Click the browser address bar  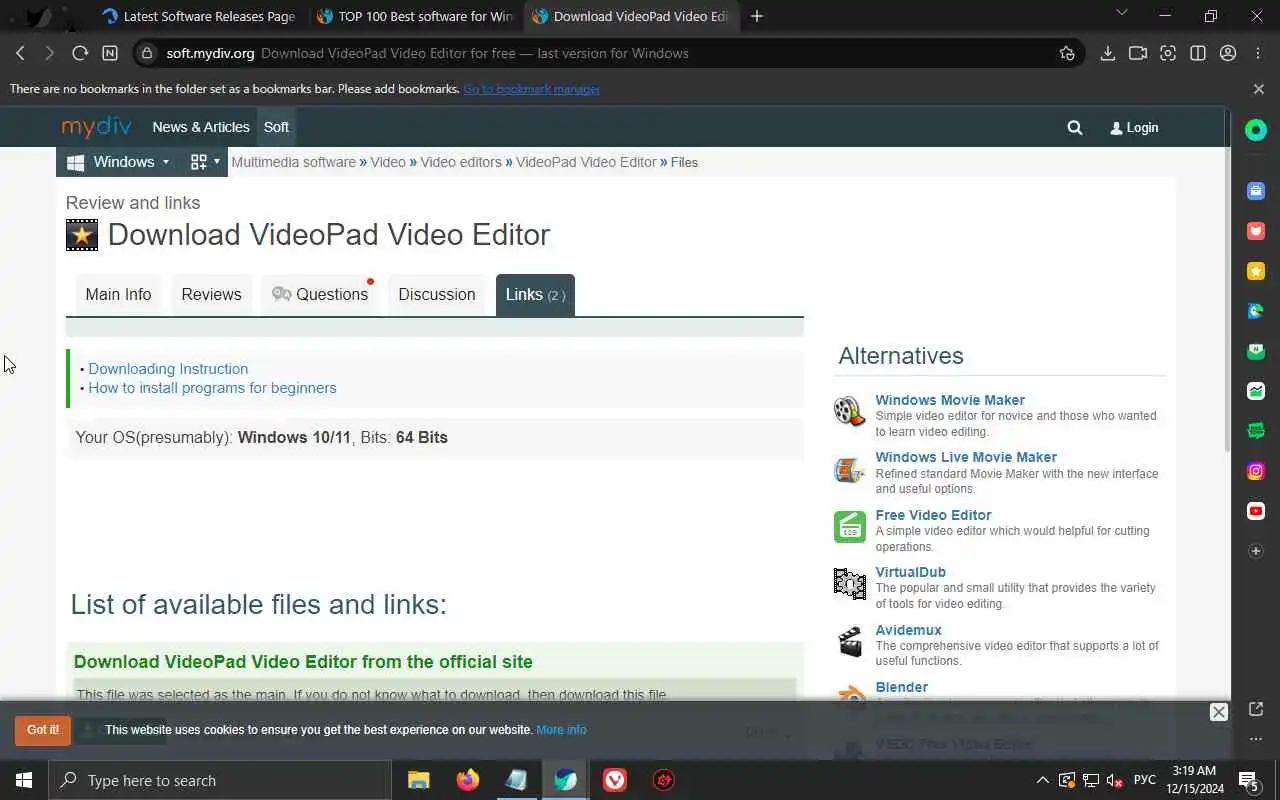608,53
